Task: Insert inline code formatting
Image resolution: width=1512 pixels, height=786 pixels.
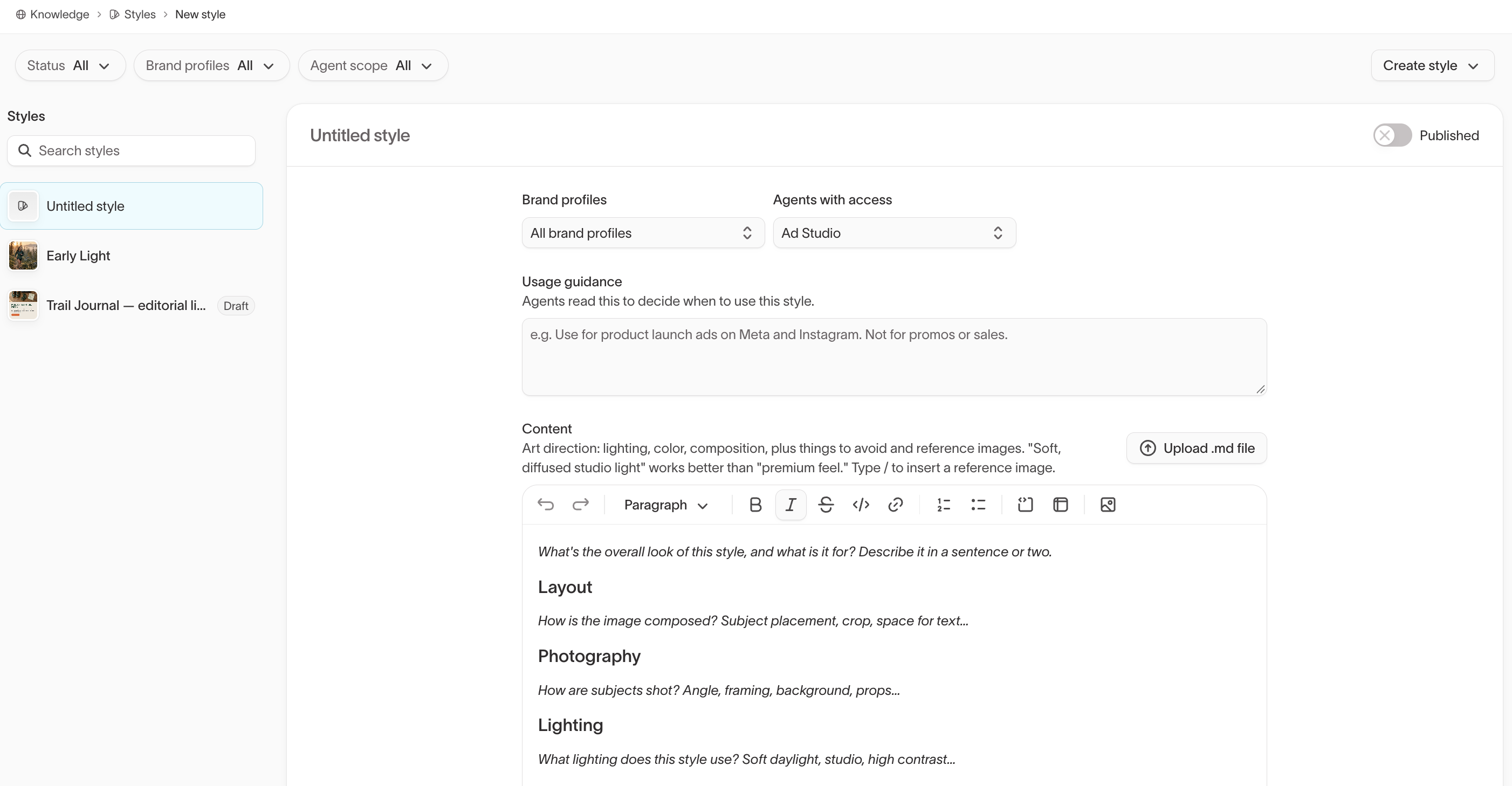Action: click(x=861, y=505)
